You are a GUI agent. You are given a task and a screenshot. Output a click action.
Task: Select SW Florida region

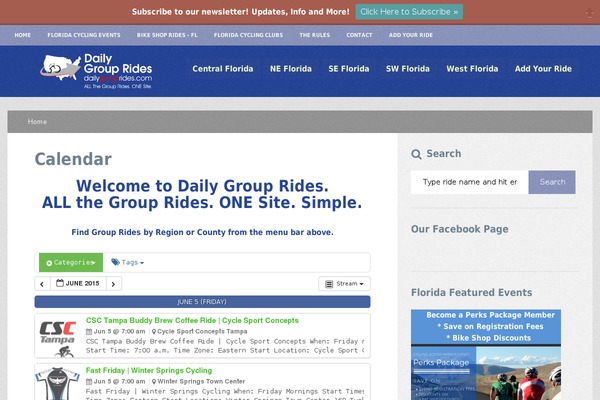click(408, 69)
